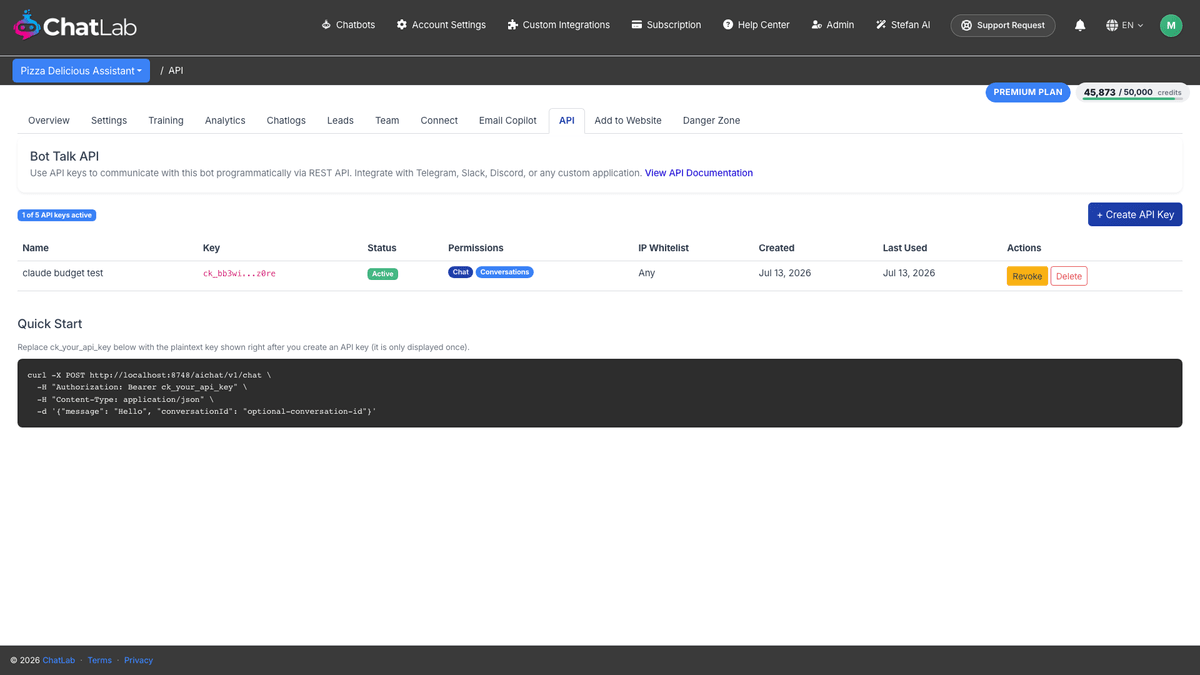Click the Permissions column header
The width and height of the screenshot is (1200, 675).
[476, 248]
